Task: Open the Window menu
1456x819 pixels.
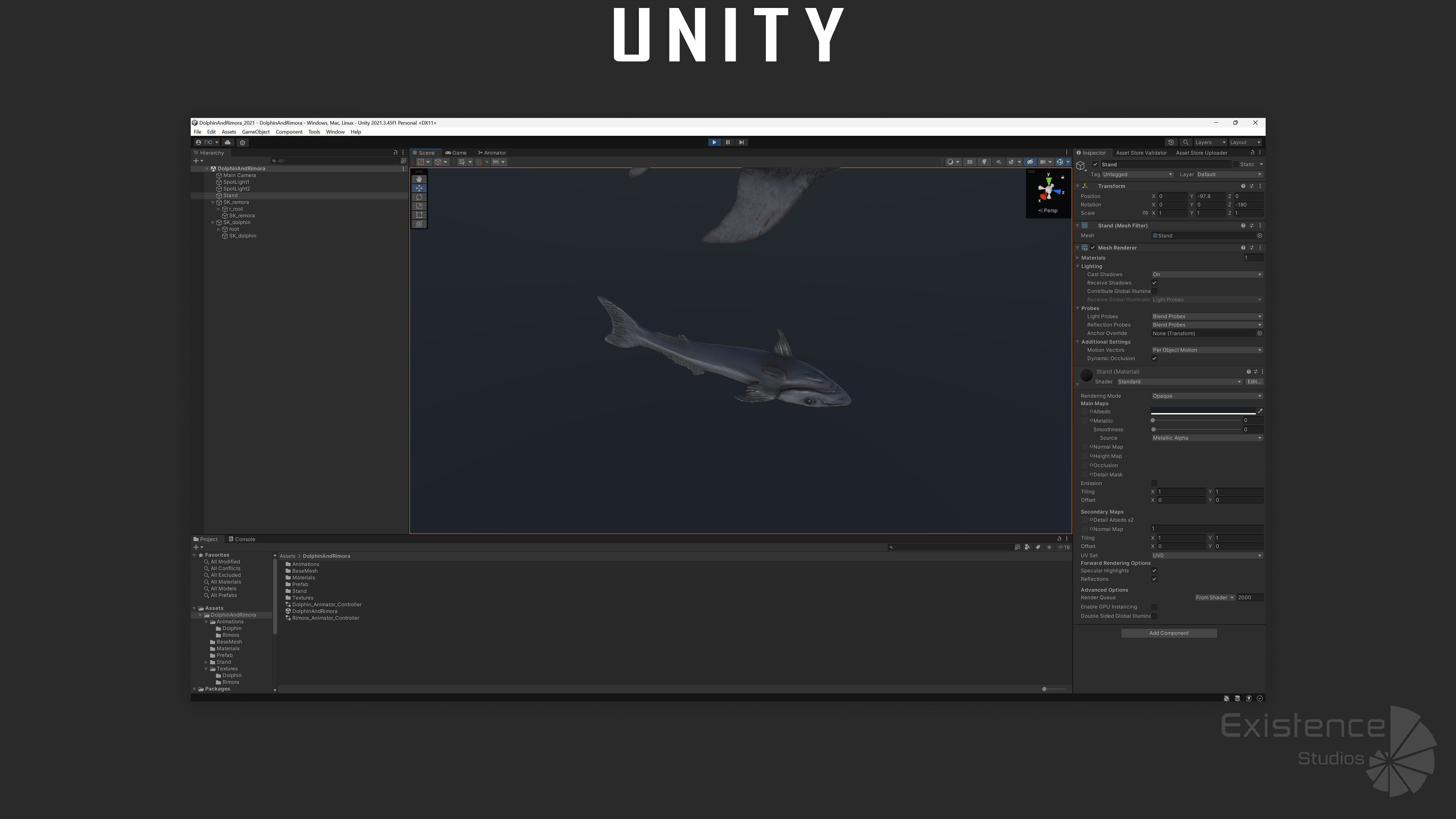Action: (x=335, y=132)
